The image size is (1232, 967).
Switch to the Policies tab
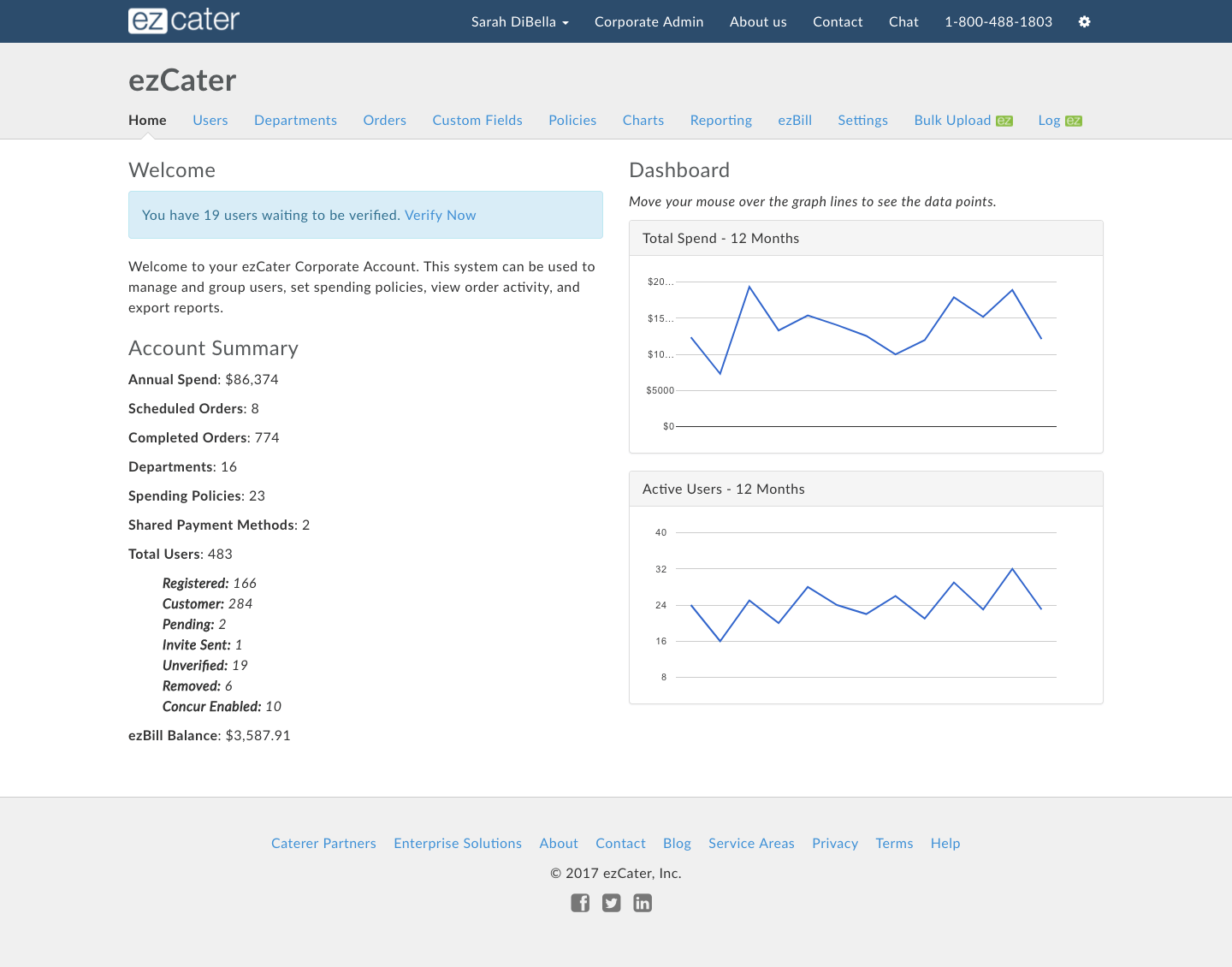coord(572,121)
